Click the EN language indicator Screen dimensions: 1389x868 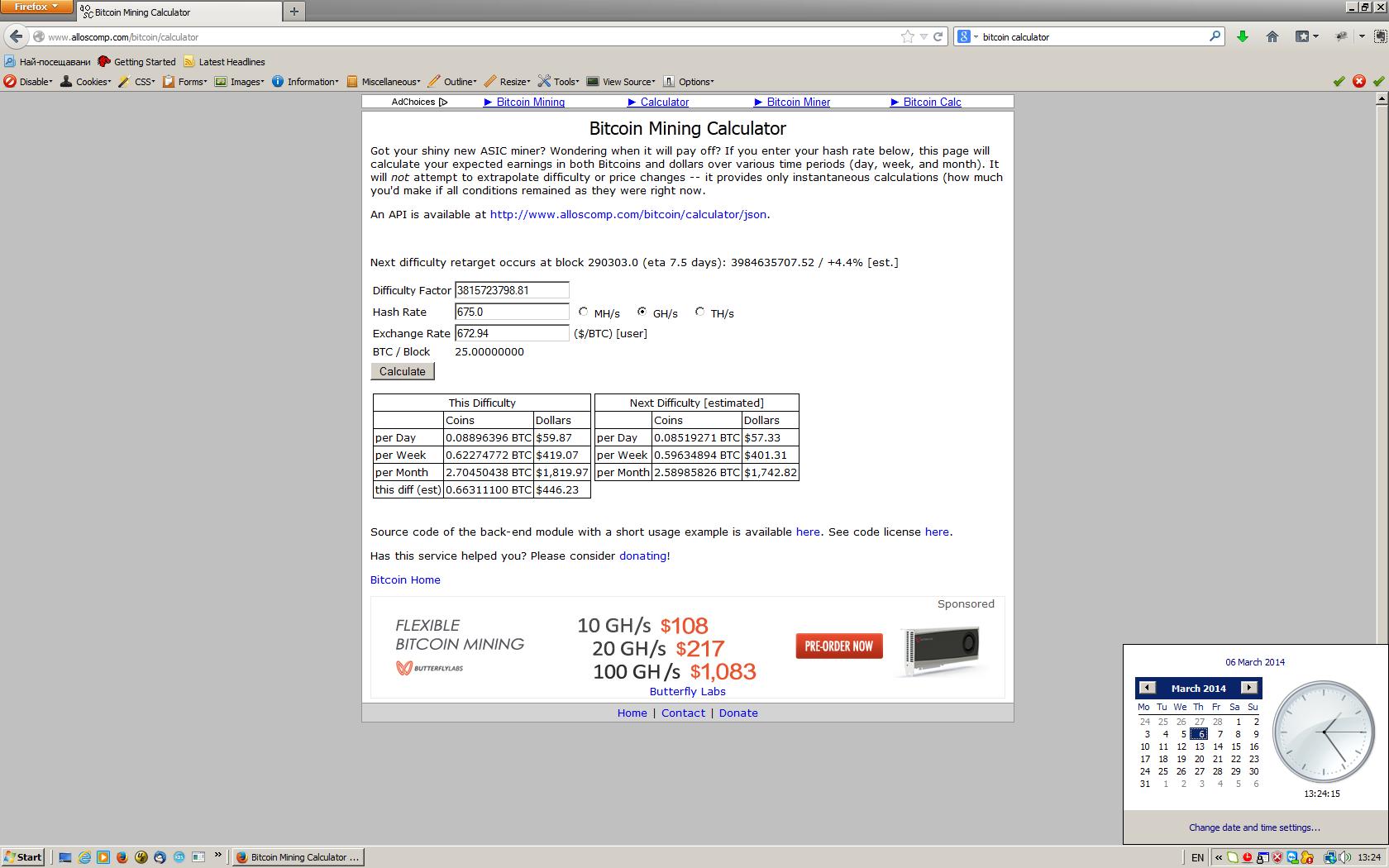click(1197, 857)
